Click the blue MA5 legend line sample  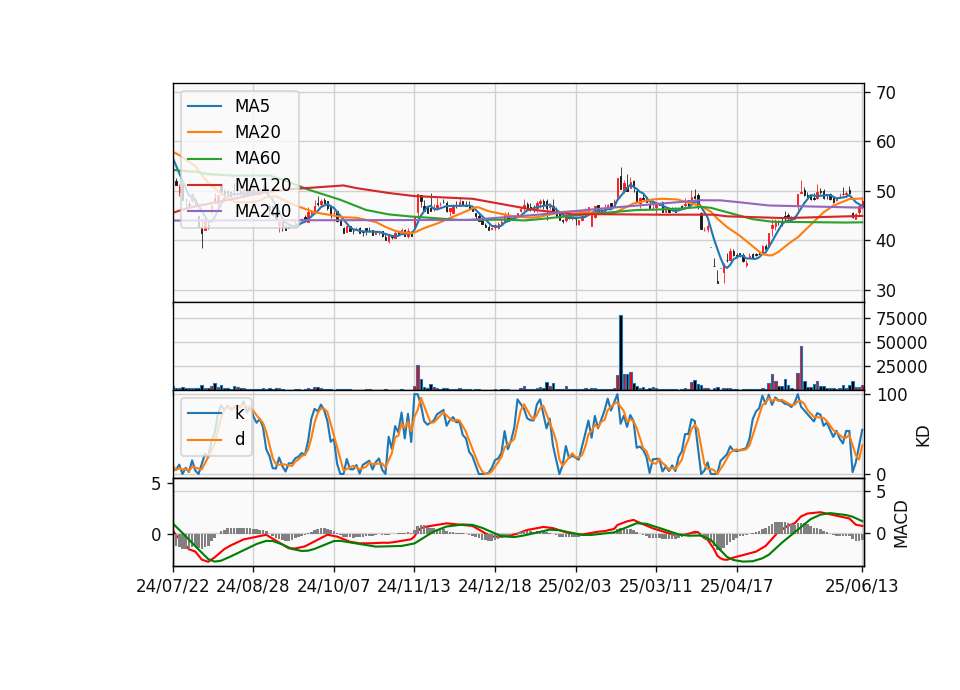(204, 107)
